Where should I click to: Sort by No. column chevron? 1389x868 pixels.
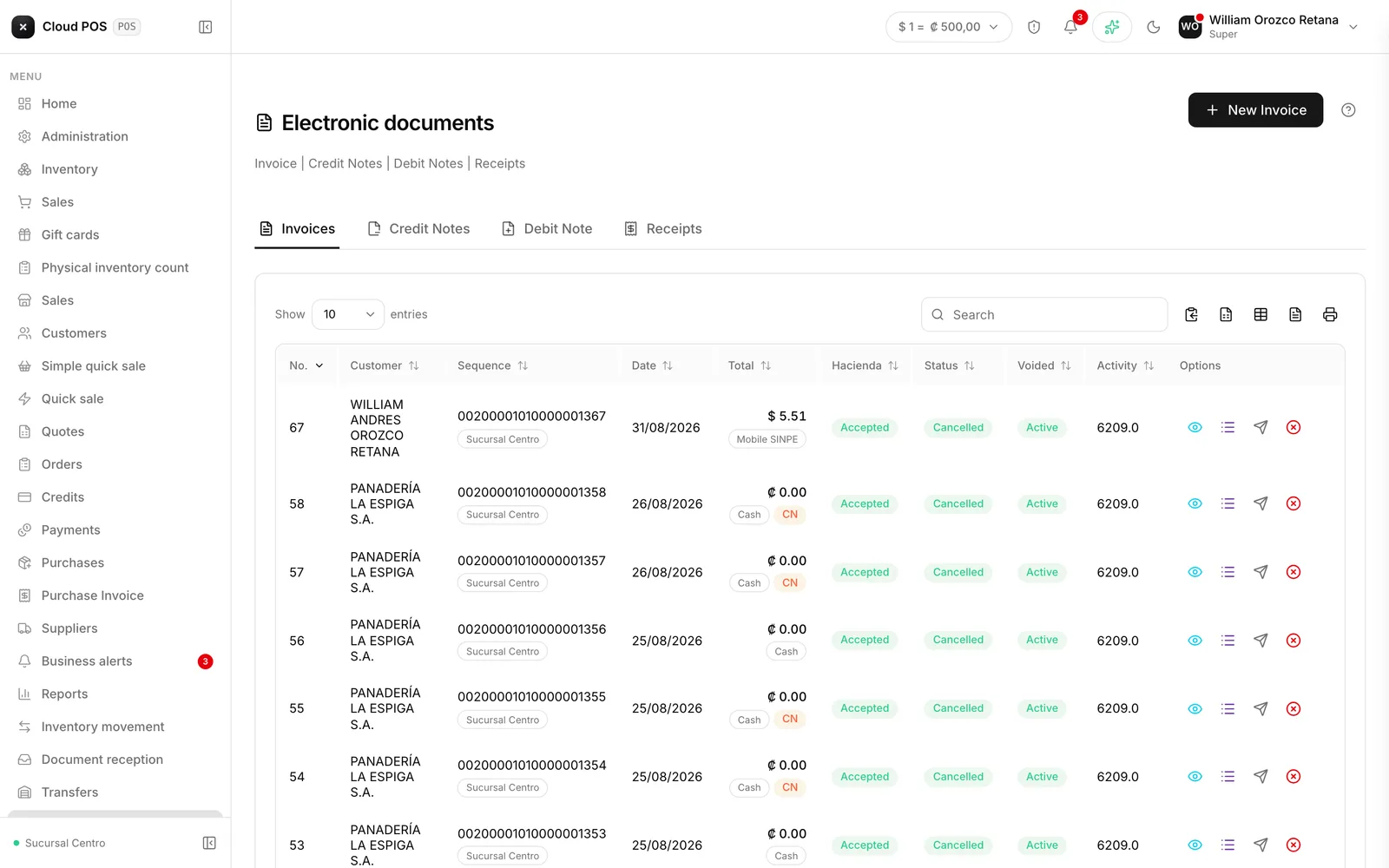click(319, 365)
